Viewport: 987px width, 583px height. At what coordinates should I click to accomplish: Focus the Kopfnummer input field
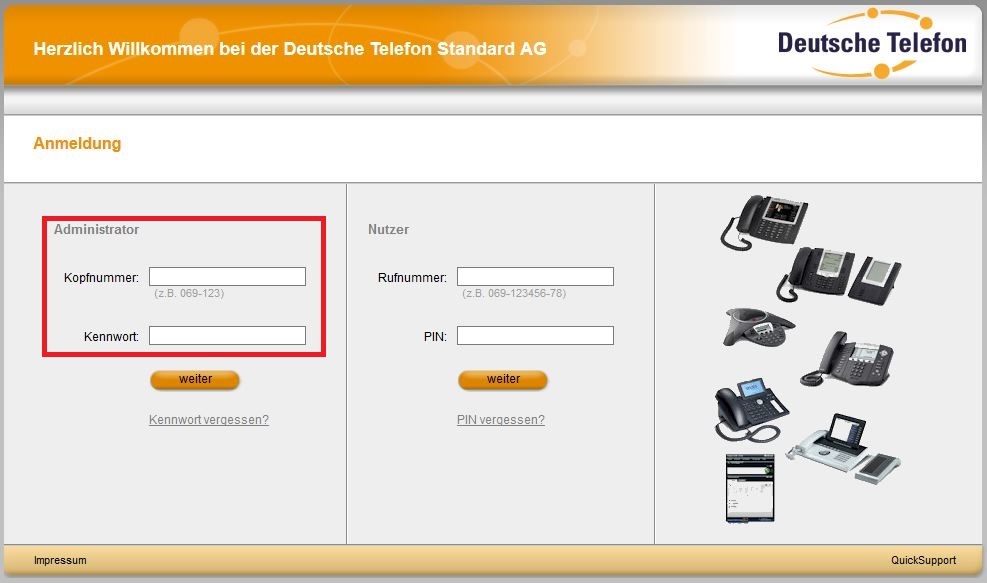[227, 277]
